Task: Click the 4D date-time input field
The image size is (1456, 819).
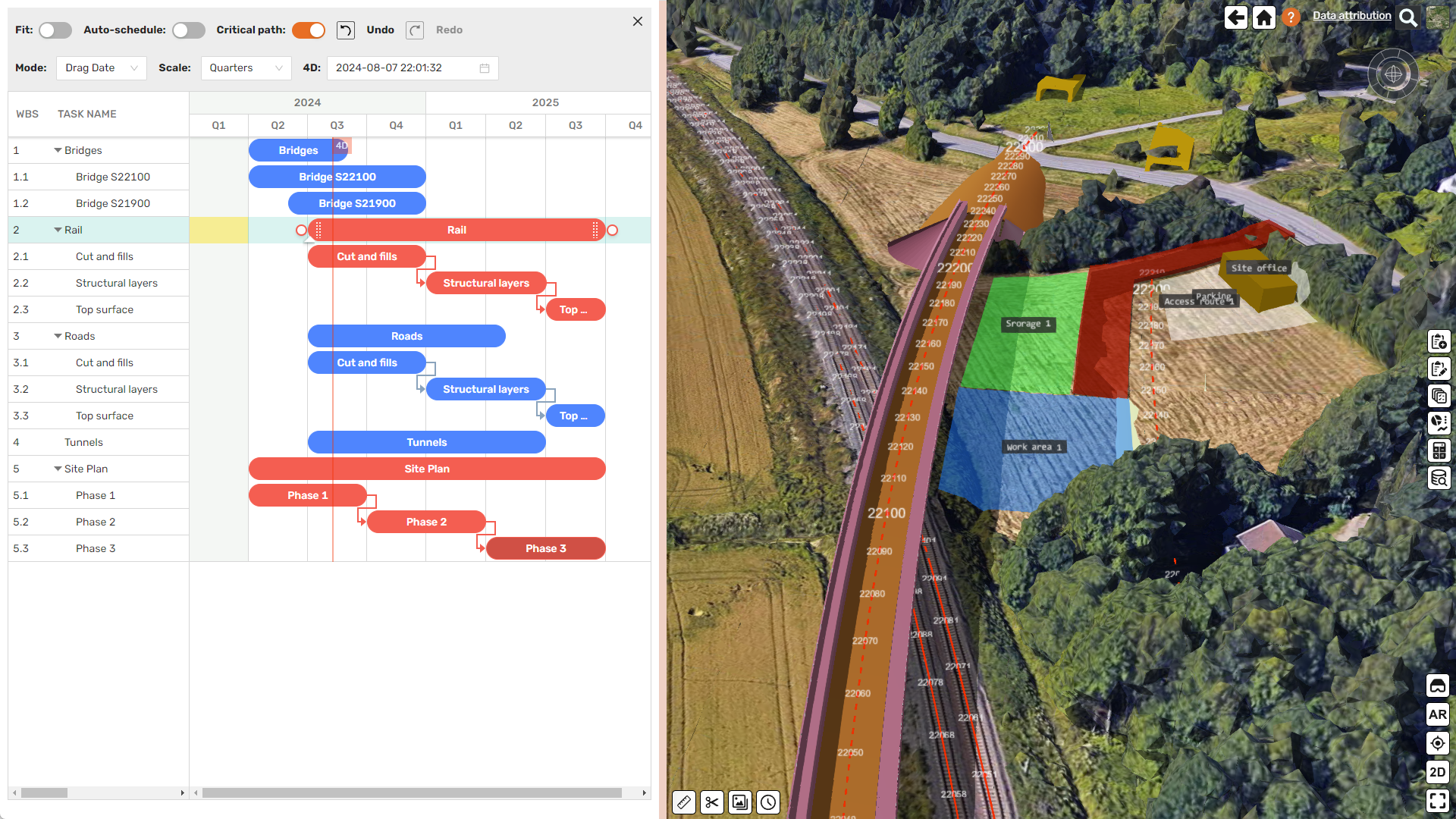Action: point(413,68)
